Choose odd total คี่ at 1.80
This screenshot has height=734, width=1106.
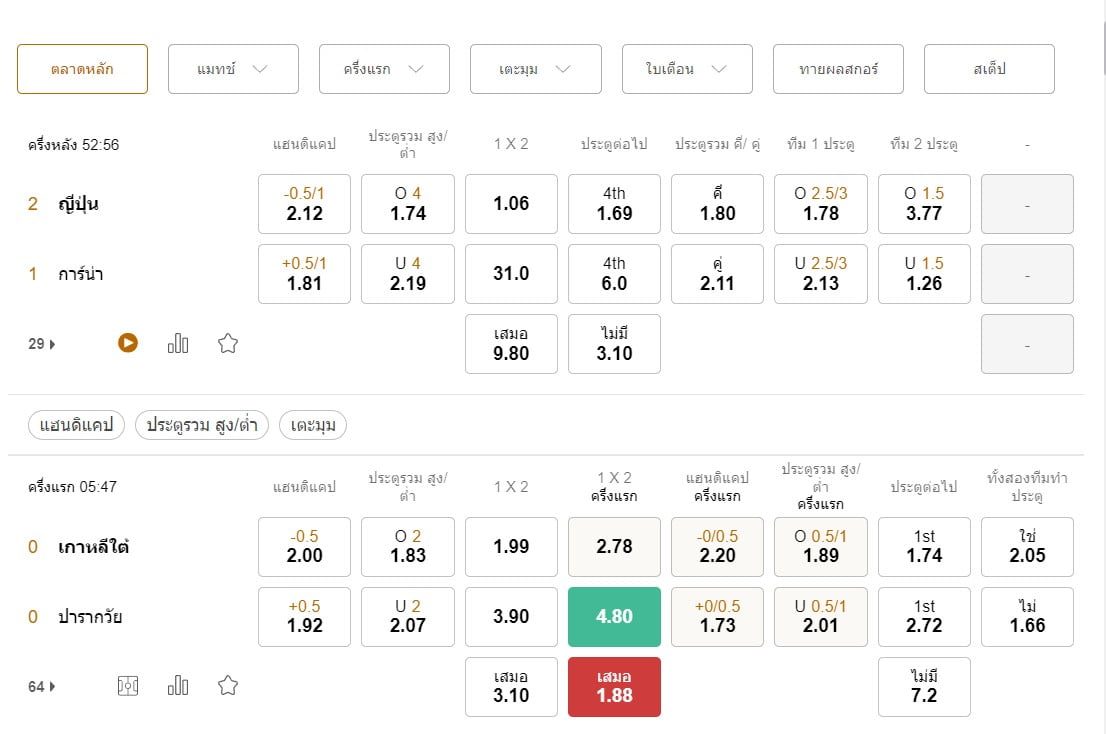717,204
